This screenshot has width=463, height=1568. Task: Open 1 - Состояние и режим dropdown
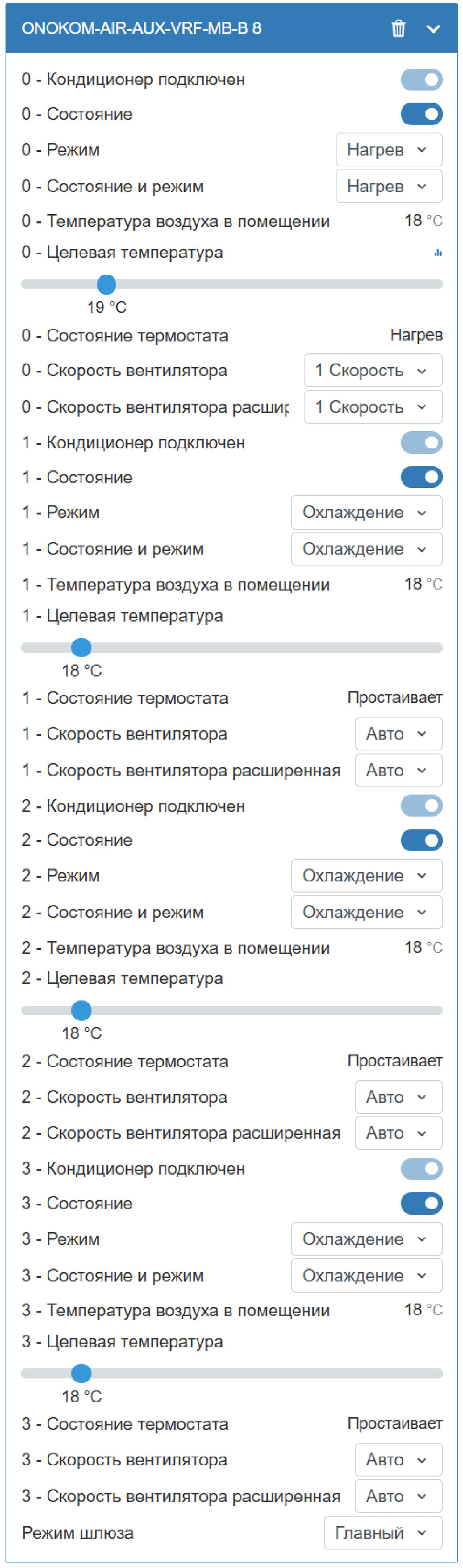coord(366,549)
